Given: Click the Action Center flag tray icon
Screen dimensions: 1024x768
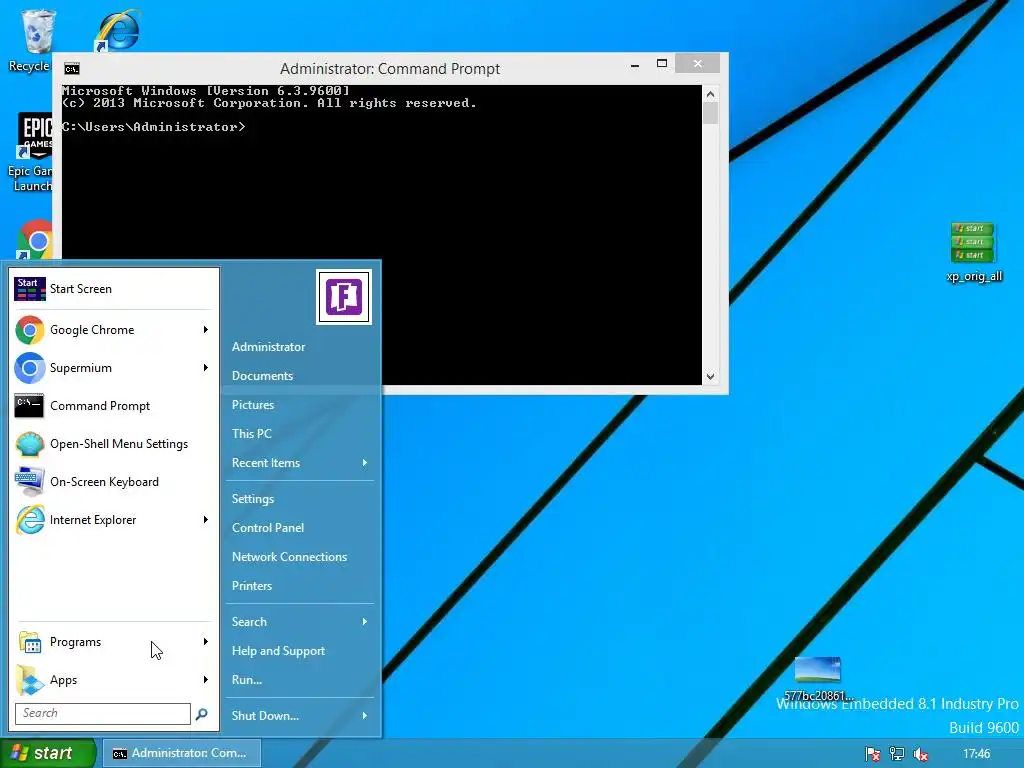Looking at the screenshot, I should click(x=872, y=754).
